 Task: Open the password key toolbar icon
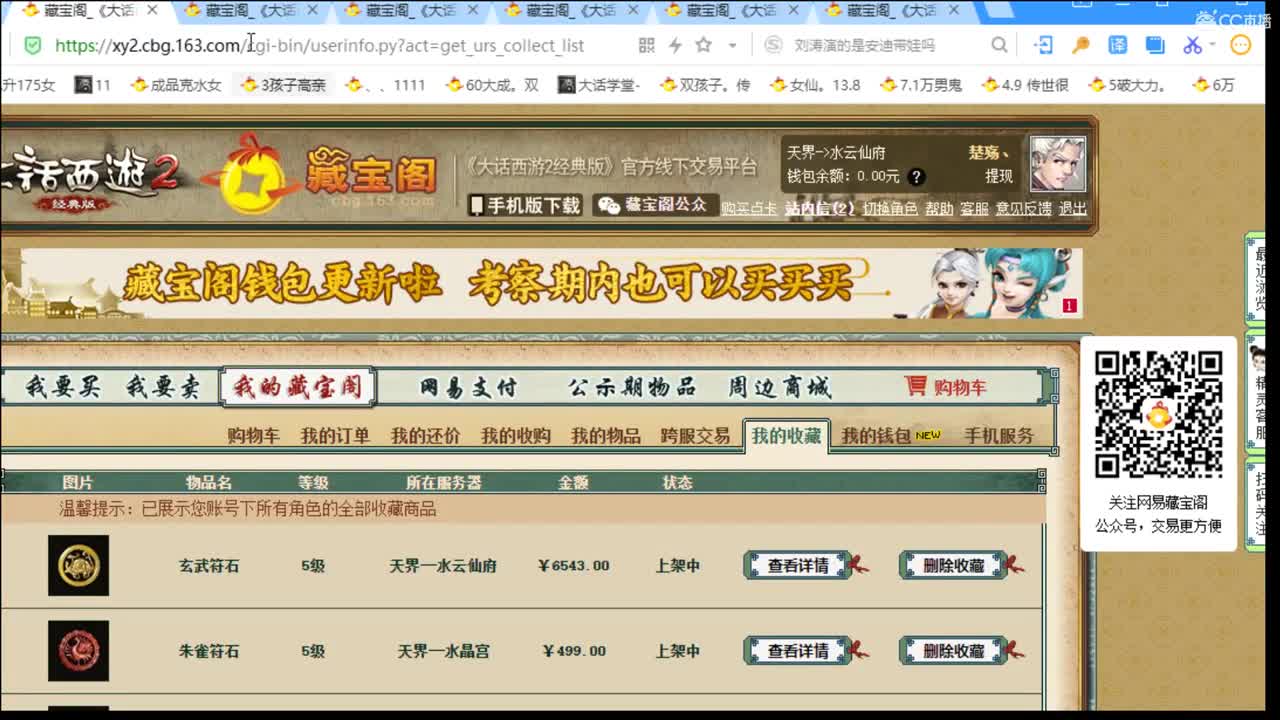[1080, 45]
